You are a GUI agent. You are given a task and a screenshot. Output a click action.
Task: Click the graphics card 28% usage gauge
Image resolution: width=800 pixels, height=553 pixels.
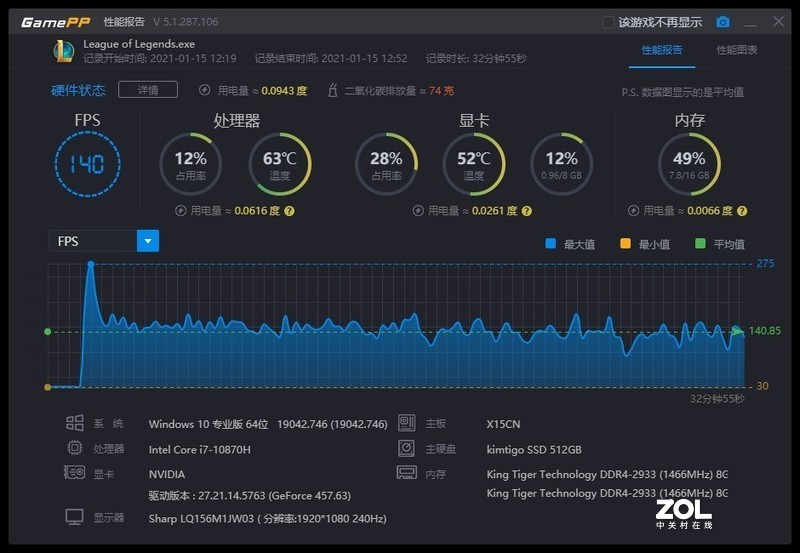click(x=386, y=164)
